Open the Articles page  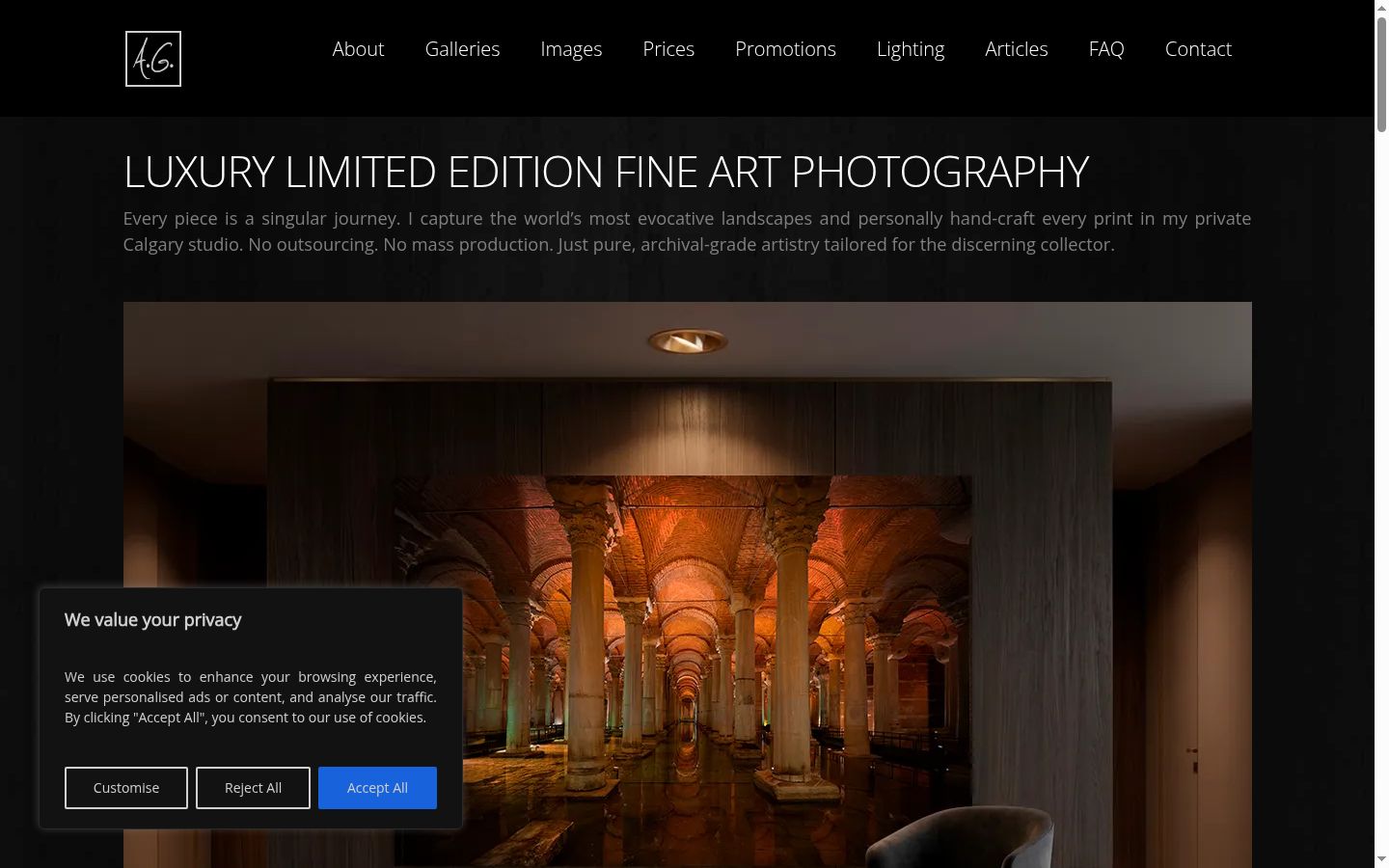tap(1017, 49)
